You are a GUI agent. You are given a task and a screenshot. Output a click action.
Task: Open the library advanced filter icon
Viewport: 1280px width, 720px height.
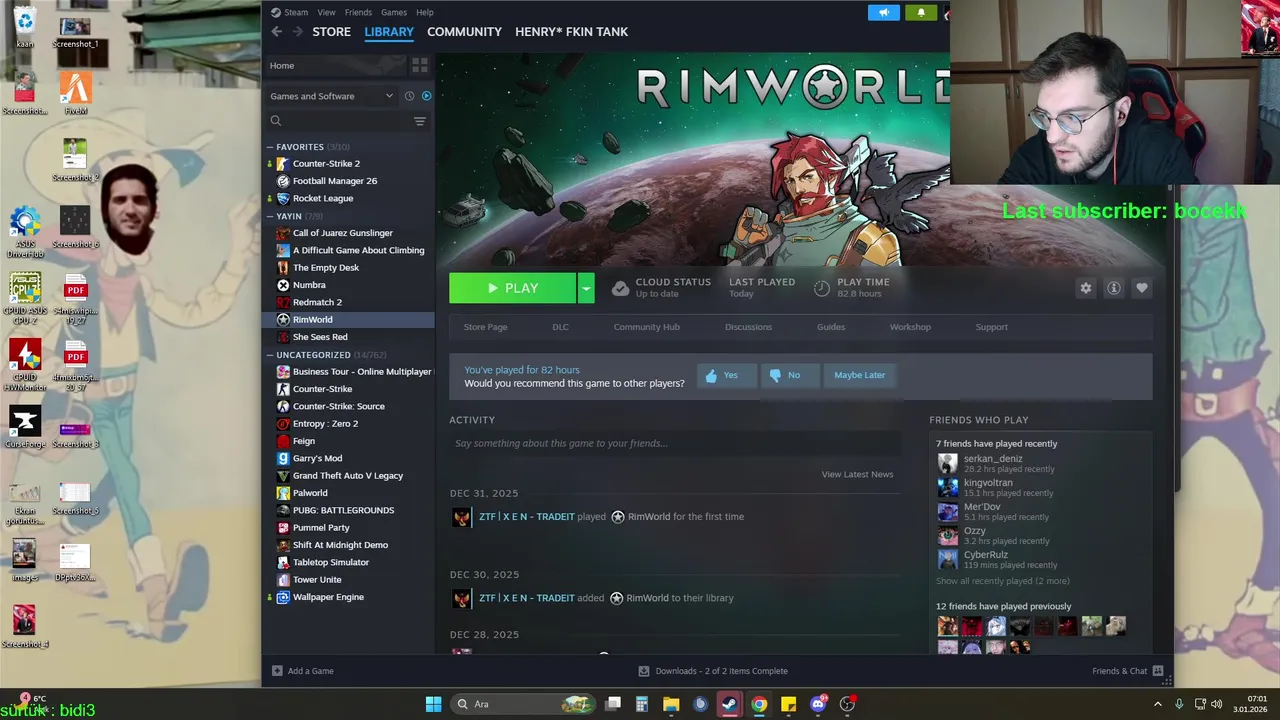click(x=420, y=121)
